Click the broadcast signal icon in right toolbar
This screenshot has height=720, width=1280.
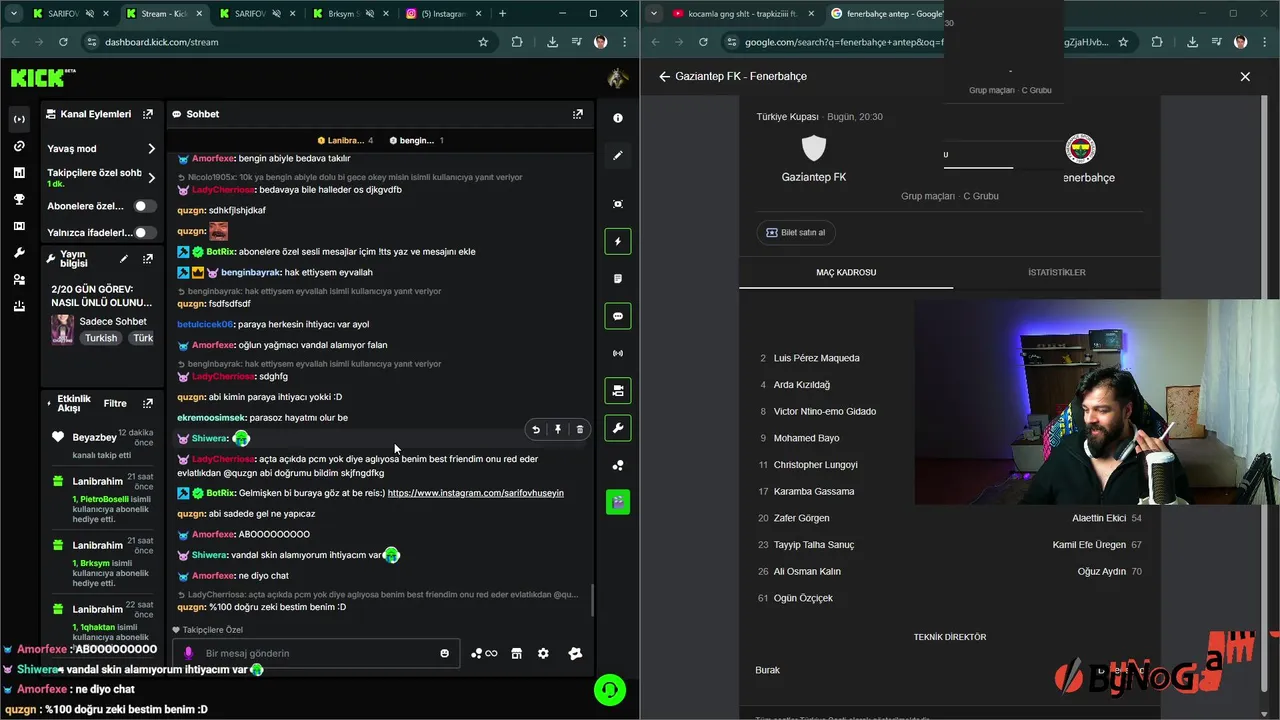click(x=618, y=353)
